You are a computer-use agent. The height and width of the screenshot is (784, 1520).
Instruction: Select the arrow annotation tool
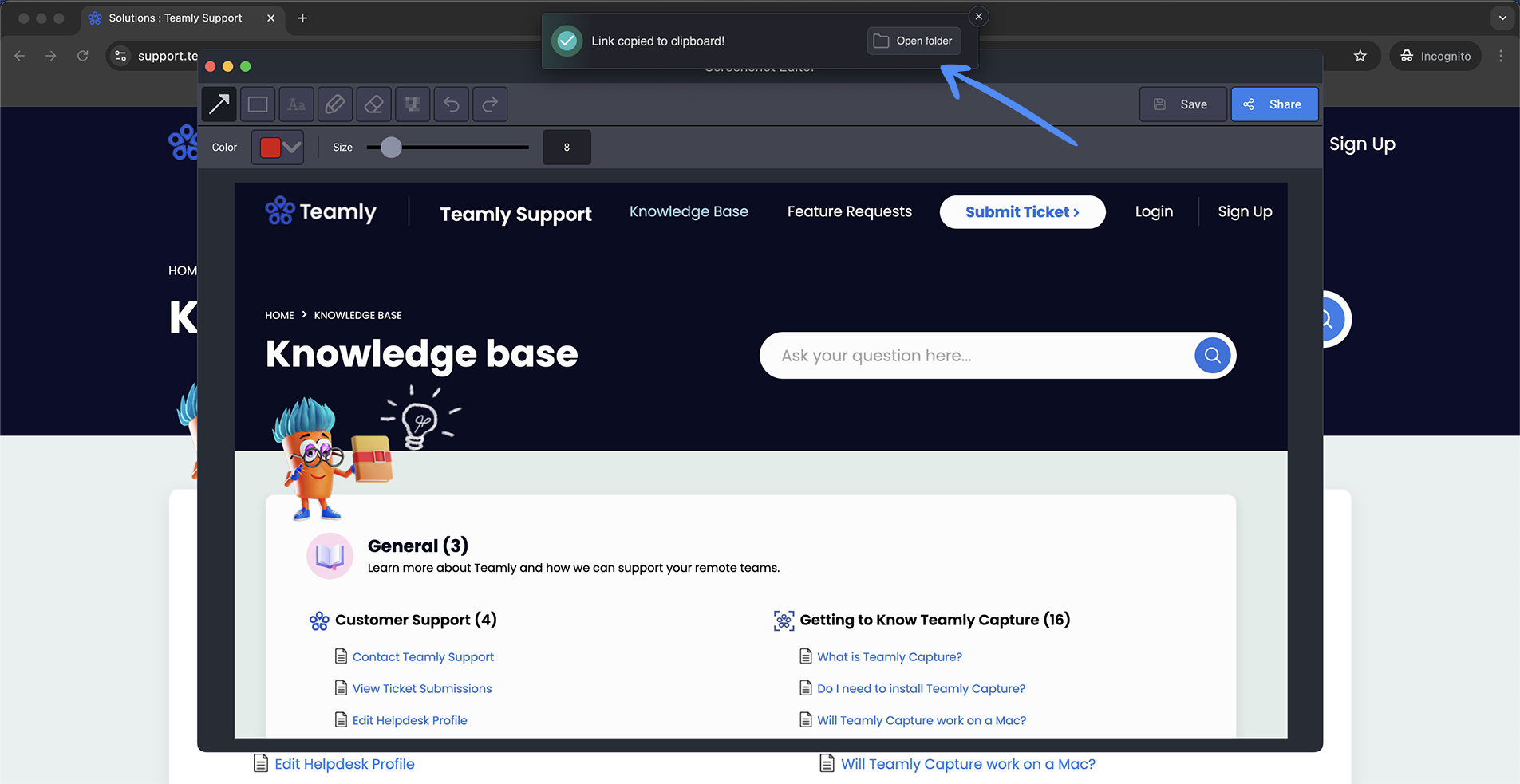[219, 104]
